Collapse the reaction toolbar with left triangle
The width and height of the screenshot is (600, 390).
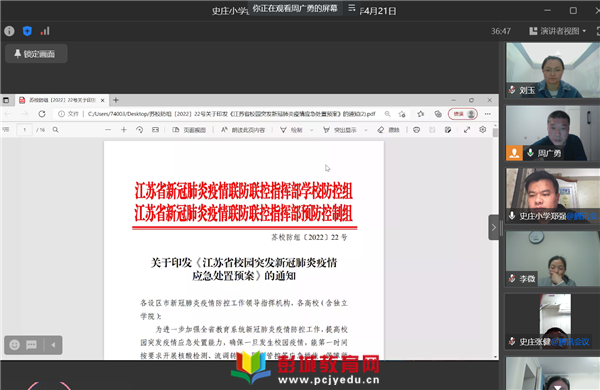point(53,345)
